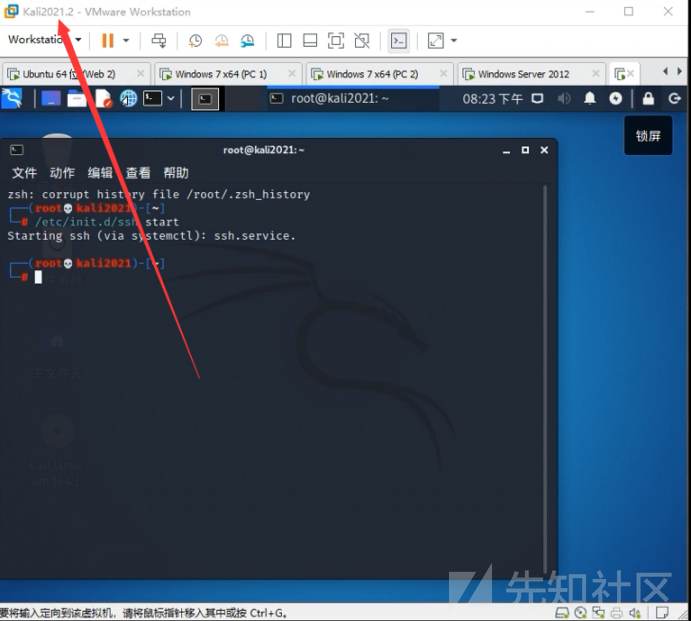Send Ctrl+Alt+Del to the virtual machine

coord(159,41)
